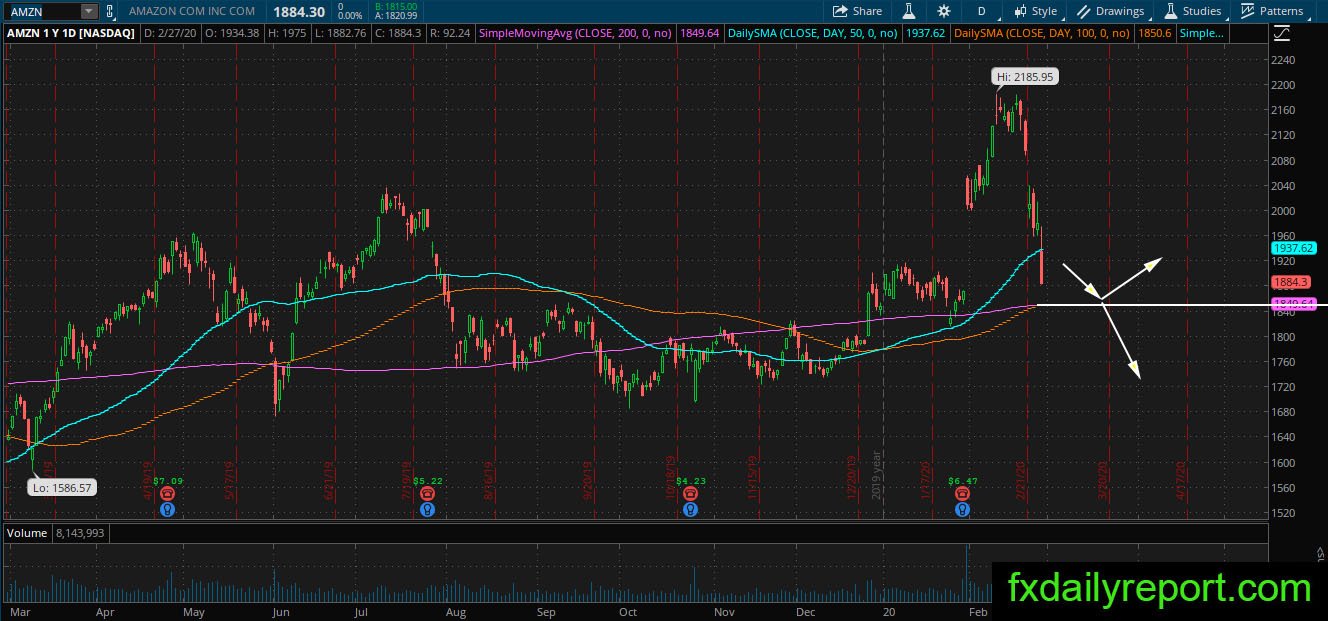Open the Style menu
Screen dimensions: 1328x621
click(x=1035, y=11)
